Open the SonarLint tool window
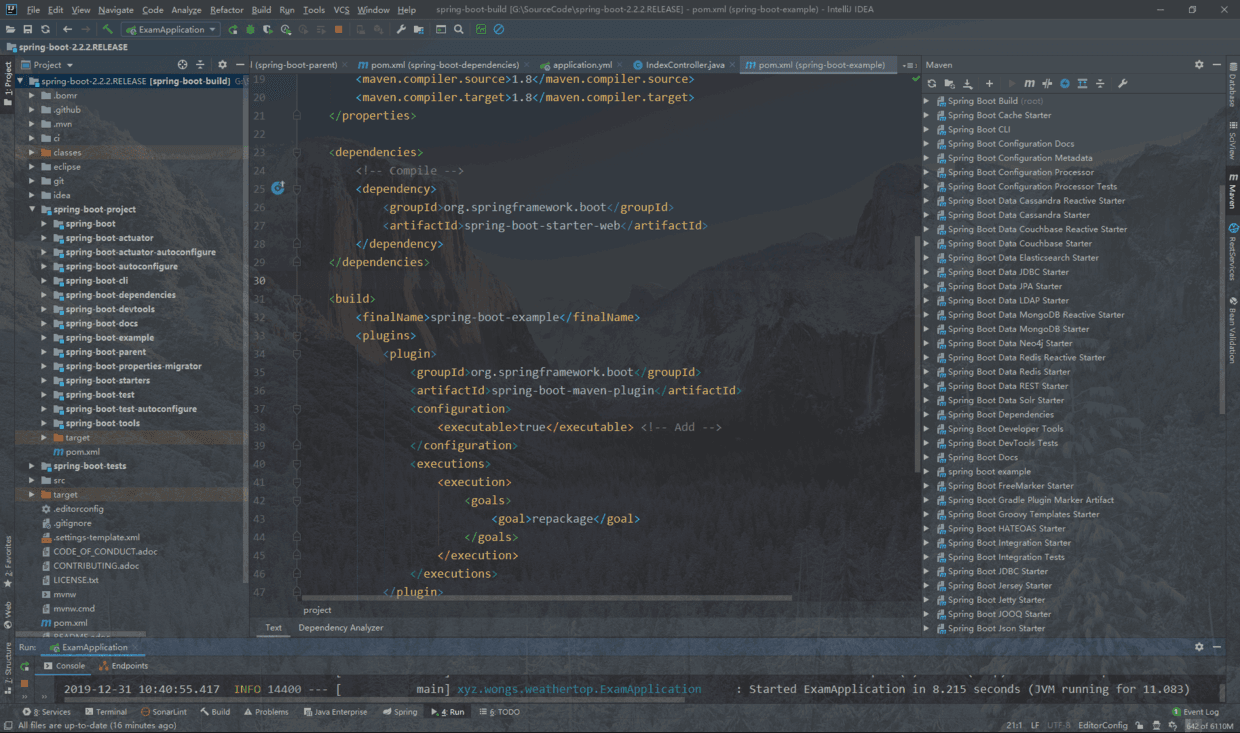 click(163, 712)
